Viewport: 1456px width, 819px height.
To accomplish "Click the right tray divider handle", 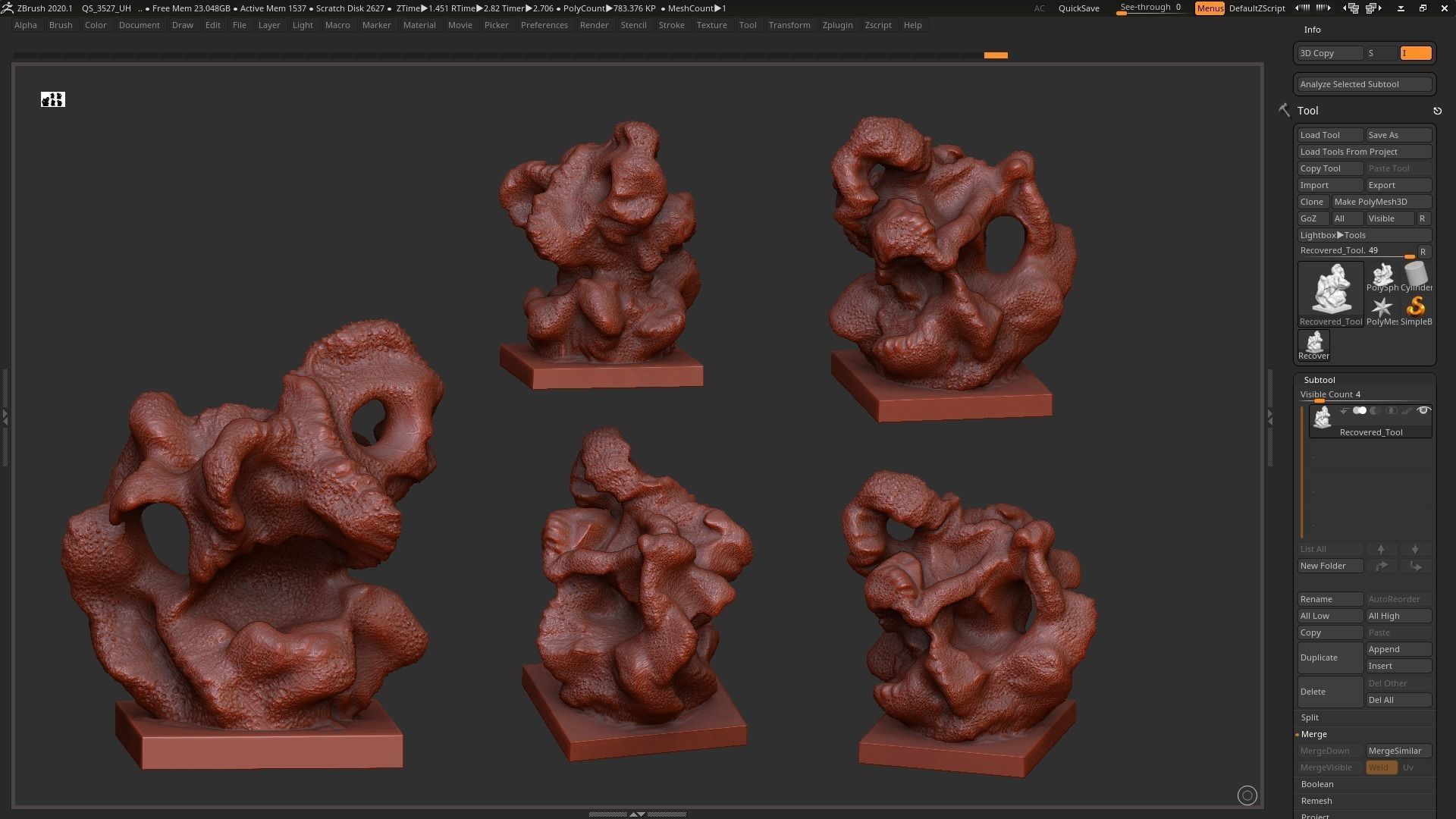I will (x=1269, y=417).
